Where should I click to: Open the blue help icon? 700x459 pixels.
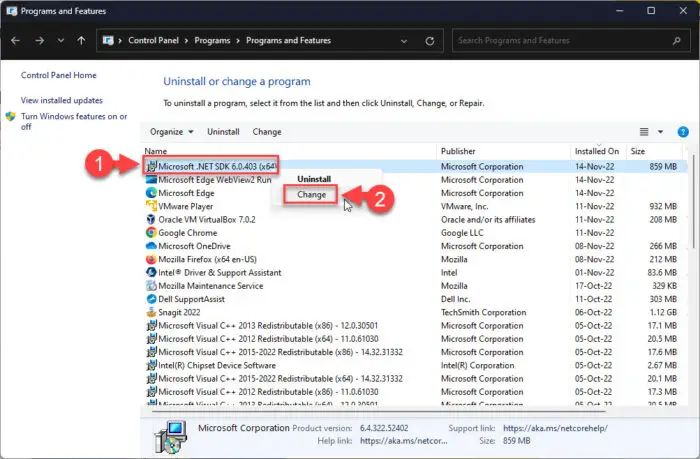[683, 132]
